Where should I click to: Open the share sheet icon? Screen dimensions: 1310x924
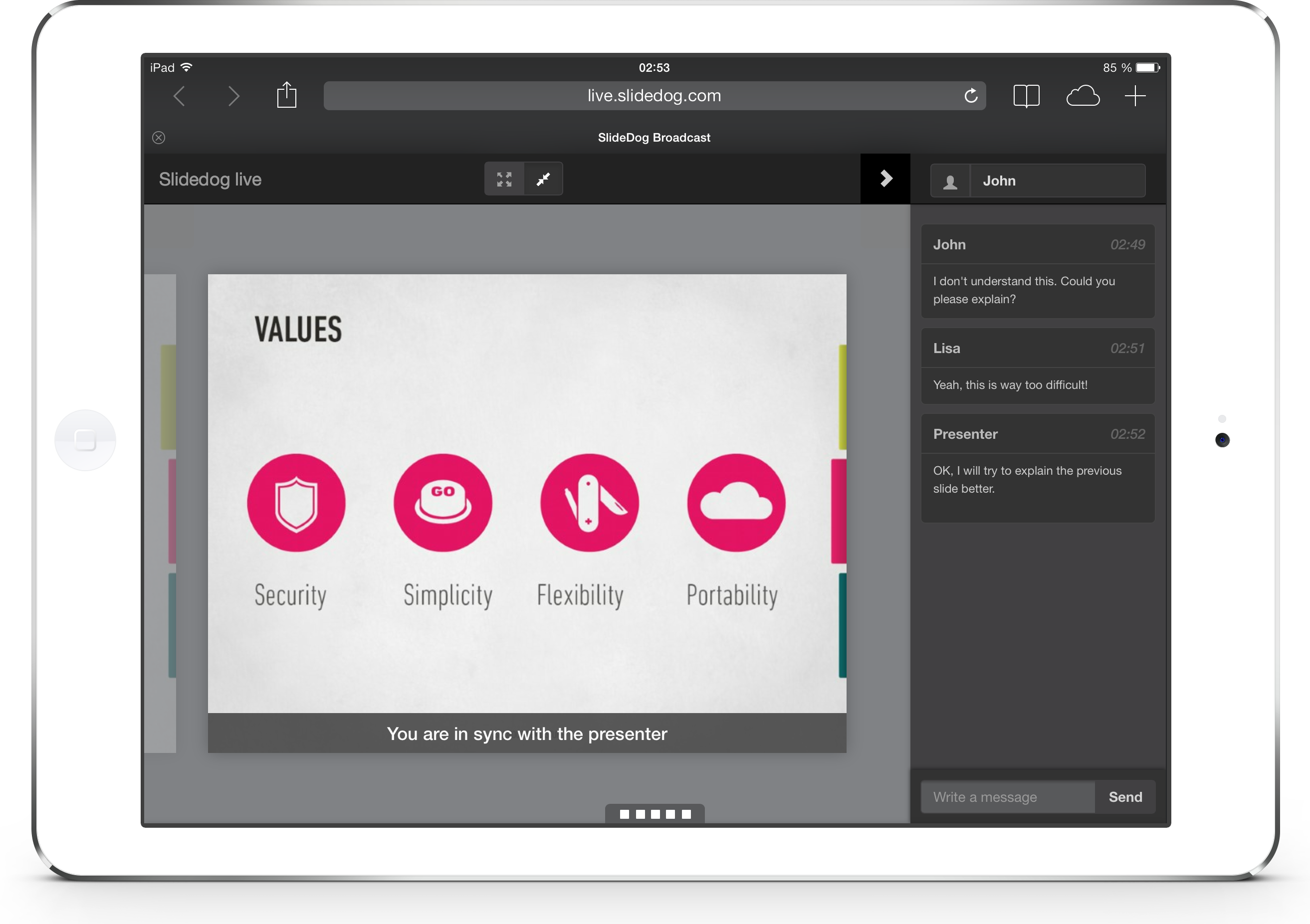[286, 95]
